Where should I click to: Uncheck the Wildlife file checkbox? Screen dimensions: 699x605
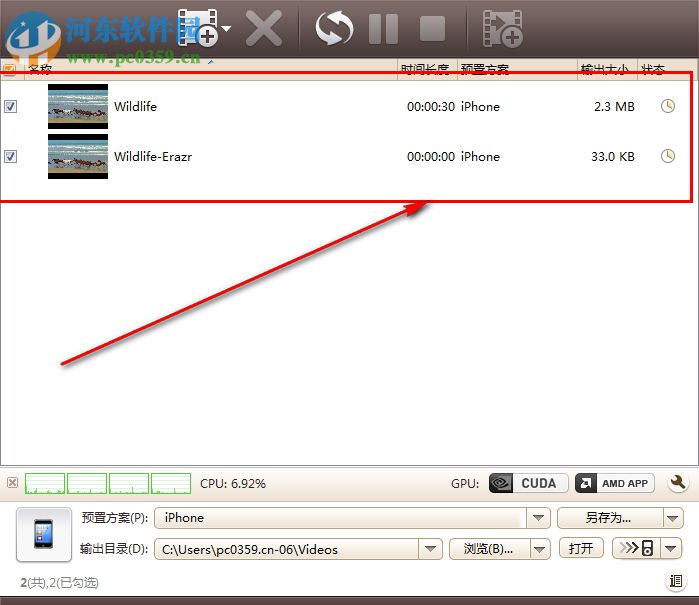pyautogui.click(x=10, y=107)
